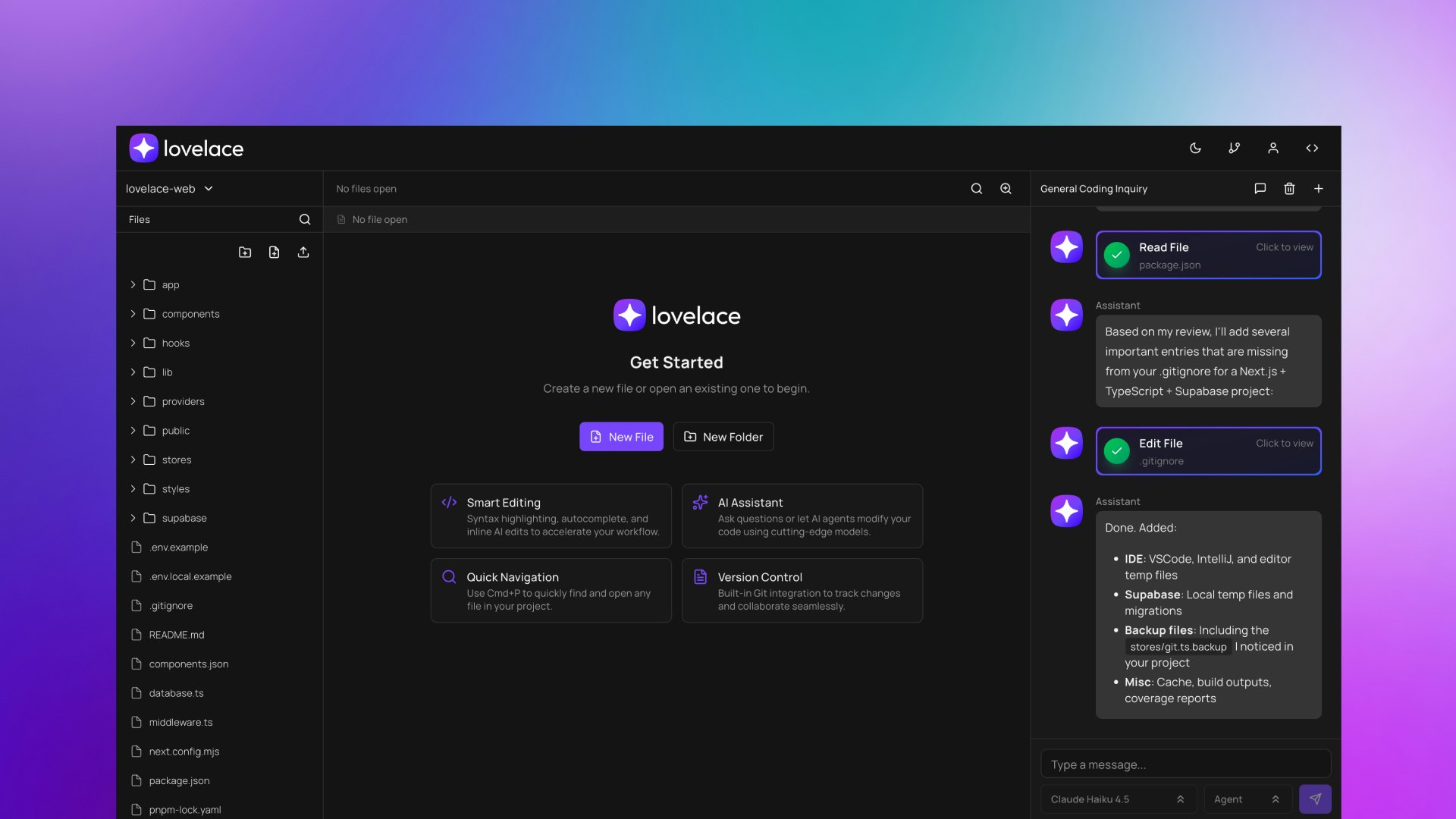Click the New Folder button

723,437
